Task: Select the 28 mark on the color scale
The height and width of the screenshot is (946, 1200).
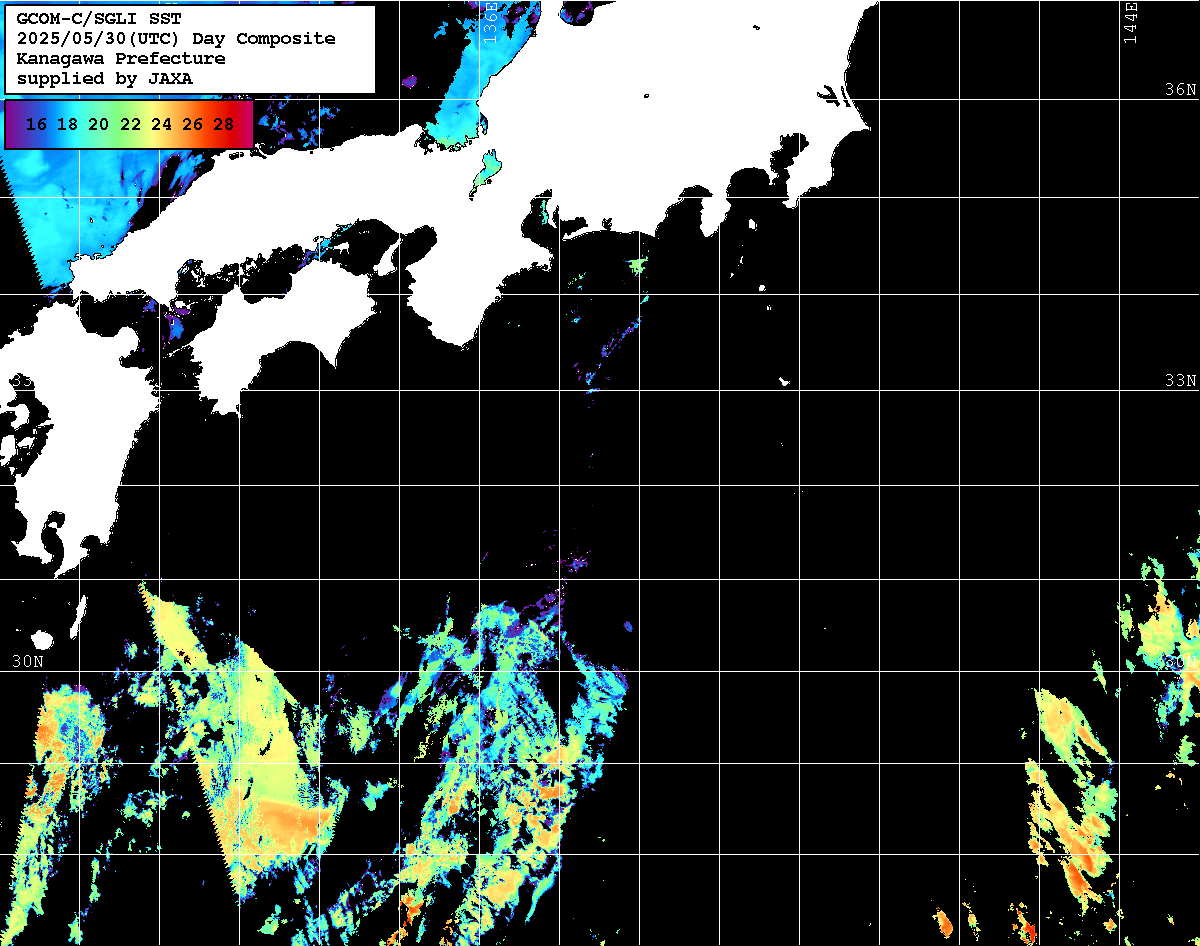Action: [x=224, y=125]
